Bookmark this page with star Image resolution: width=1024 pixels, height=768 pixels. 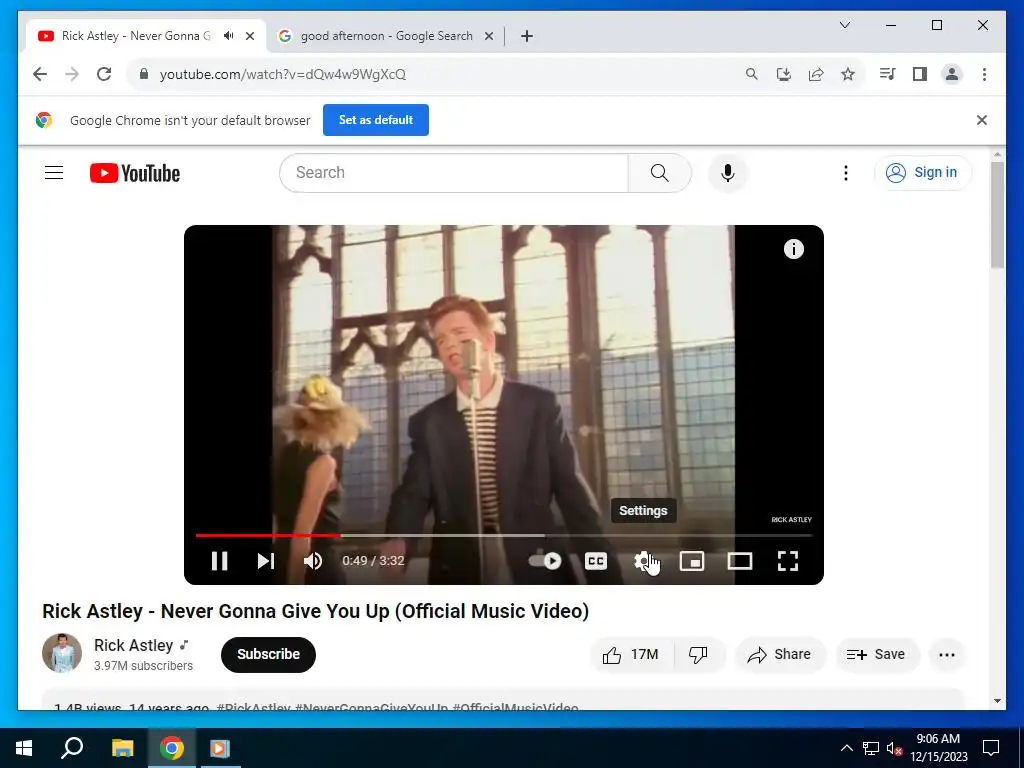pos(848,74)
